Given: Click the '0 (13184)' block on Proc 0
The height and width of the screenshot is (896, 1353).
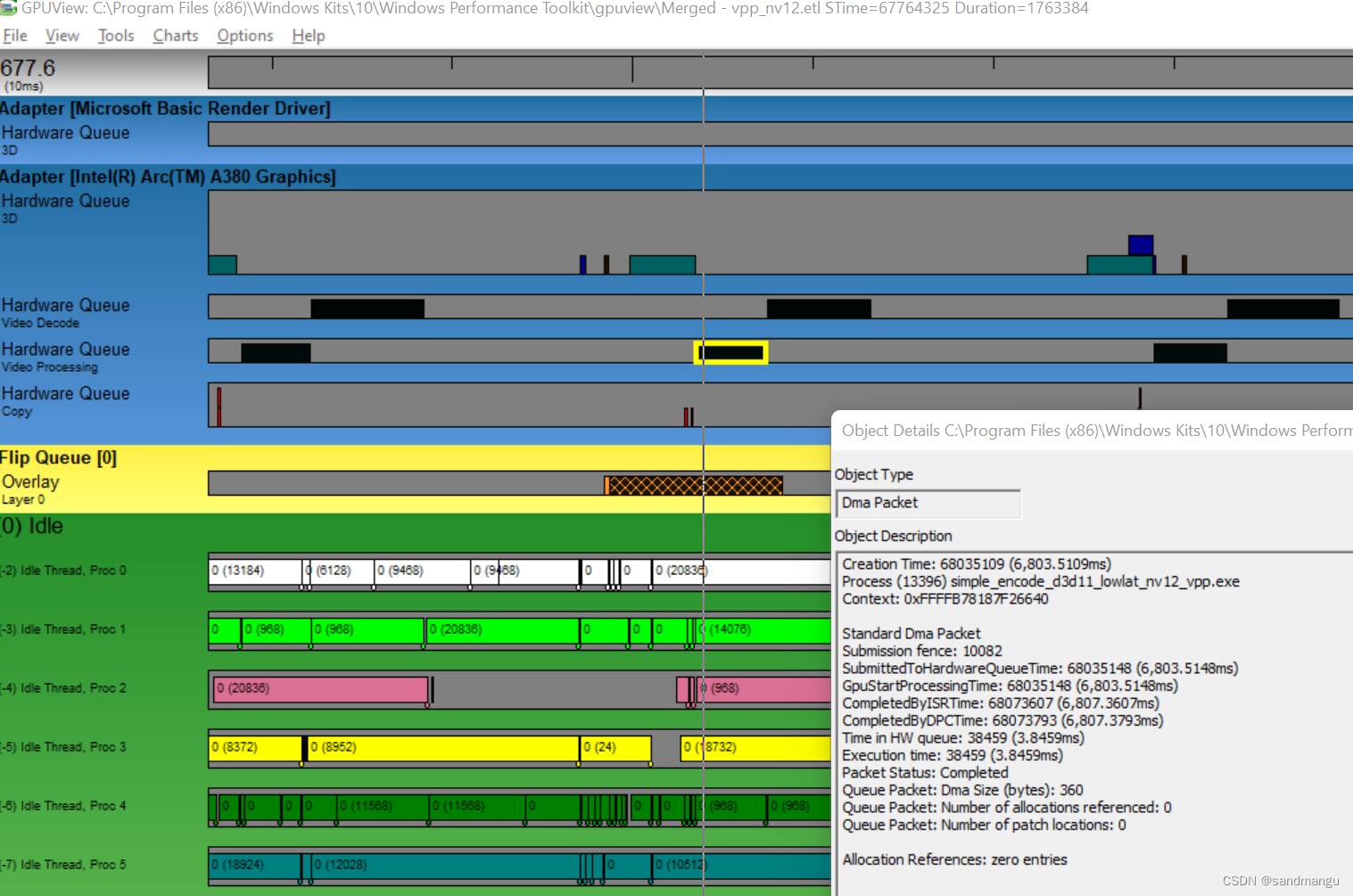Looking at the screenshot, I should [255, 571].
